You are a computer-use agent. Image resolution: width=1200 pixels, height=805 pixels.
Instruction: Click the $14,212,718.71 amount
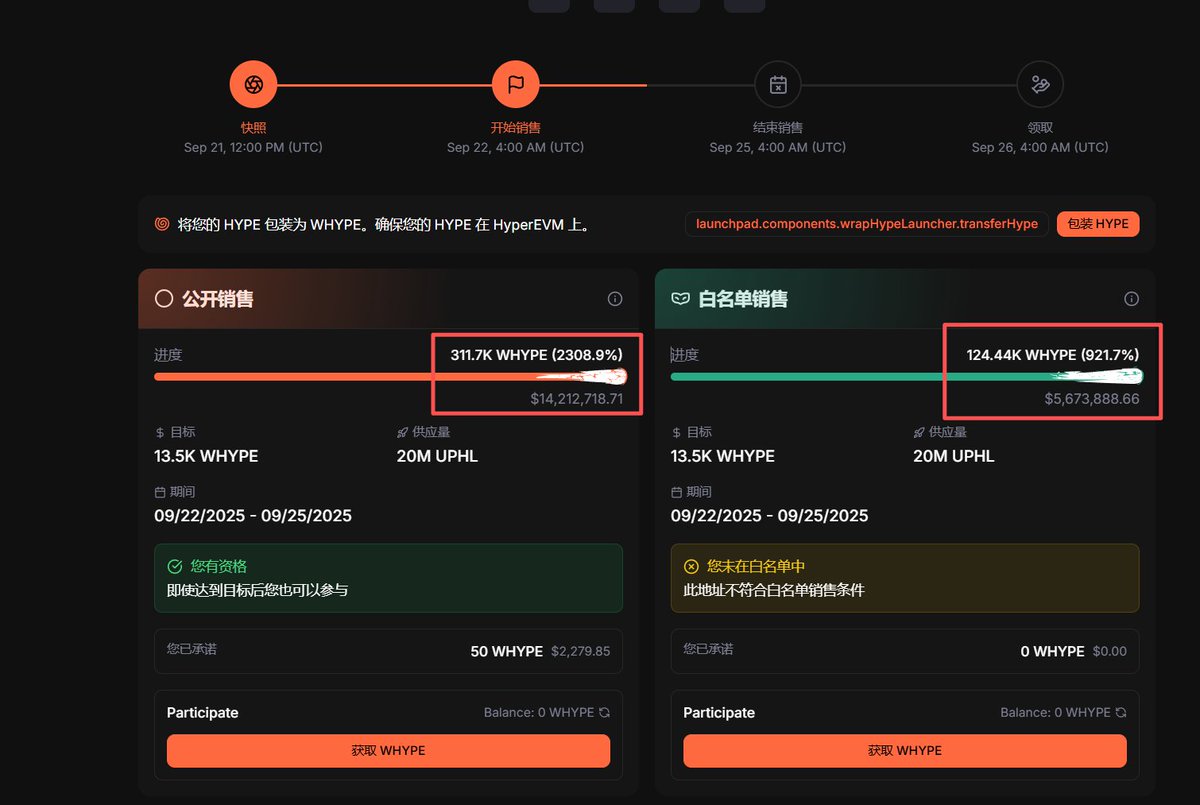[577, 398]
